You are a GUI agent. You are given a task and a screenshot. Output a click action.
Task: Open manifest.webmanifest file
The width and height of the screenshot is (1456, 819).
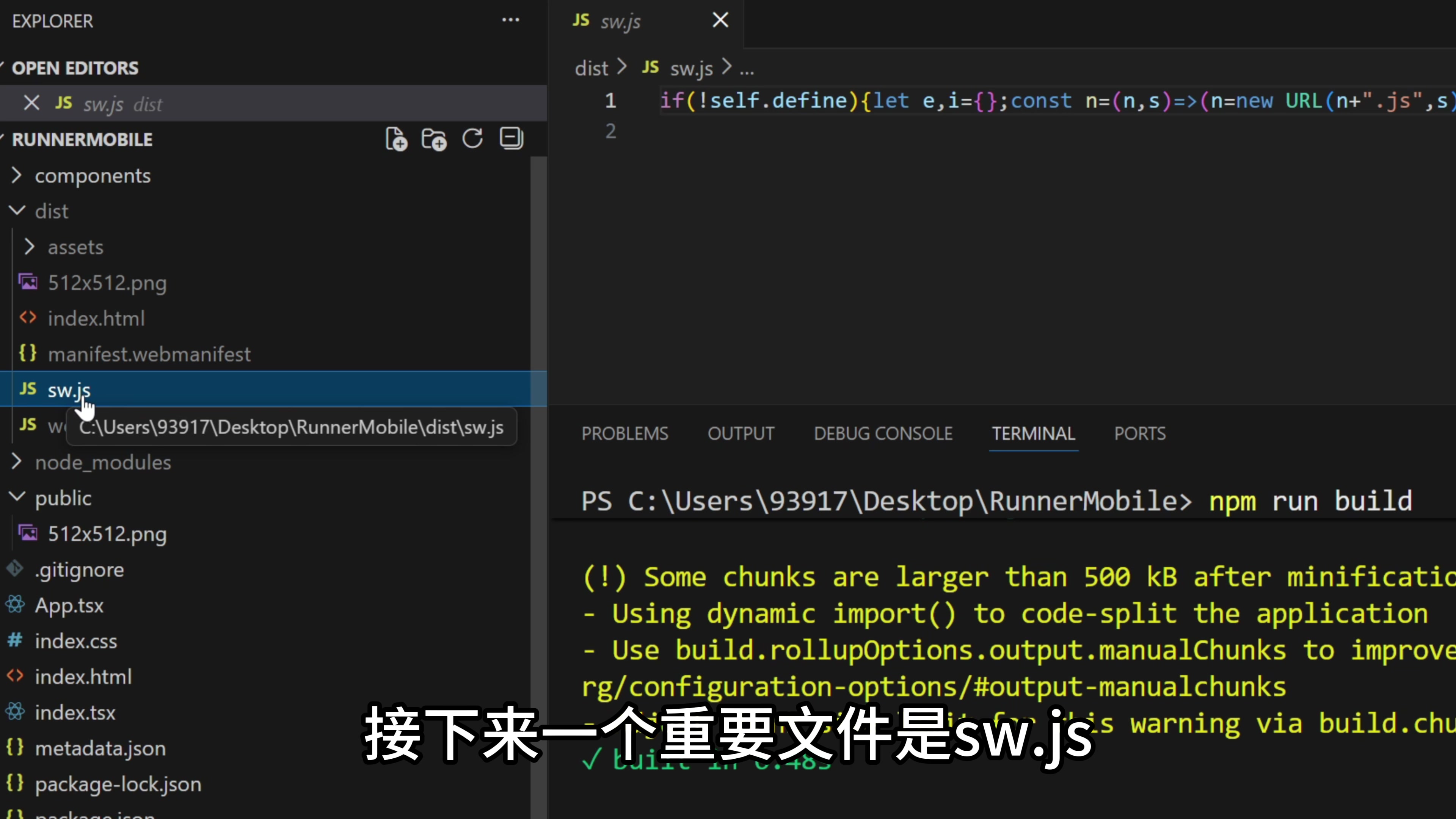149,355
